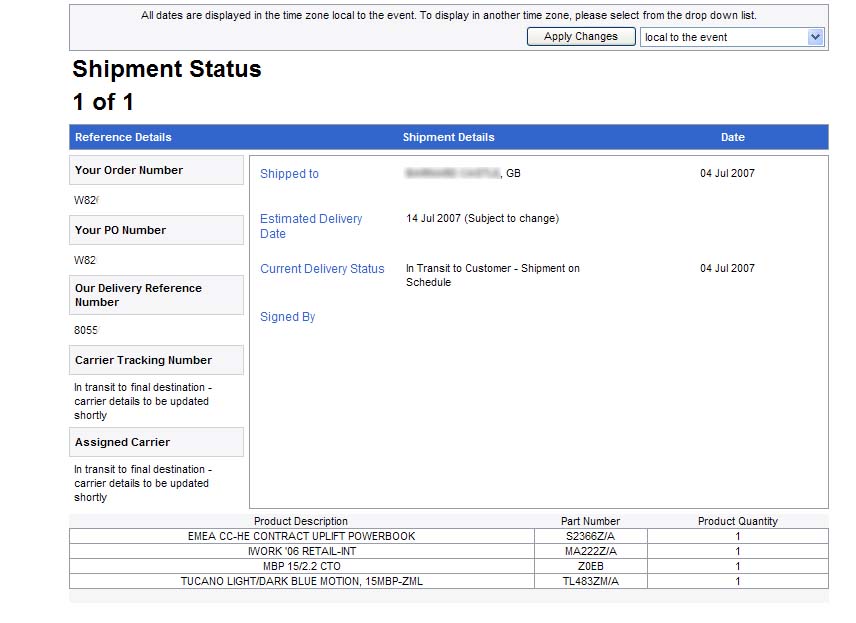Click 'MBP 15/2.2 CTO' product cell

[301, 566]
